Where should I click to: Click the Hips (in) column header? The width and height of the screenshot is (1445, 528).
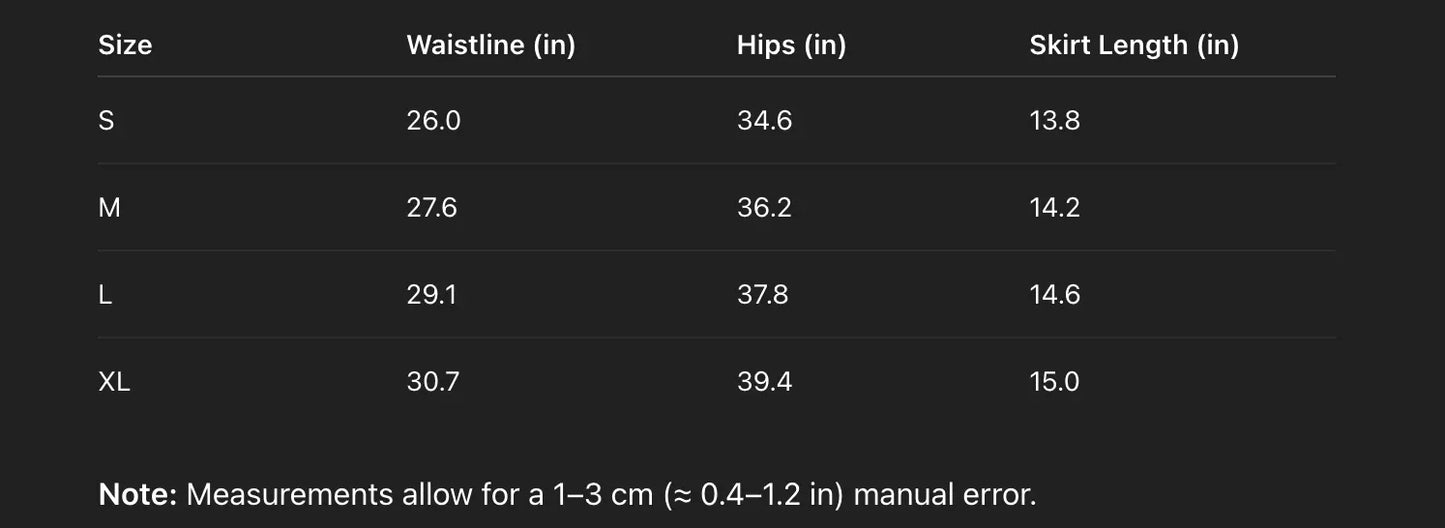pyautogui.click(x=791, y=45)
